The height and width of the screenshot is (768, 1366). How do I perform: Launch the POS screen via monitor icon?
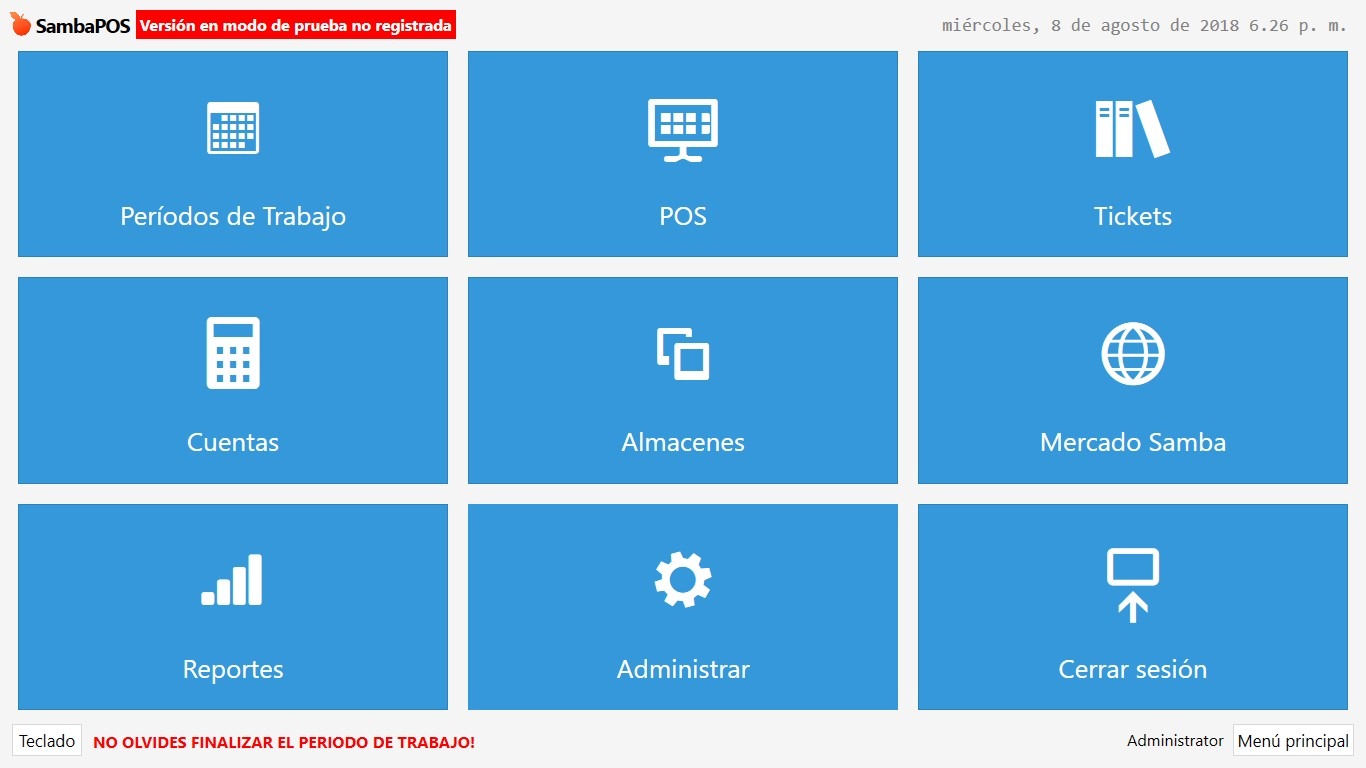[x=683, y=130]
